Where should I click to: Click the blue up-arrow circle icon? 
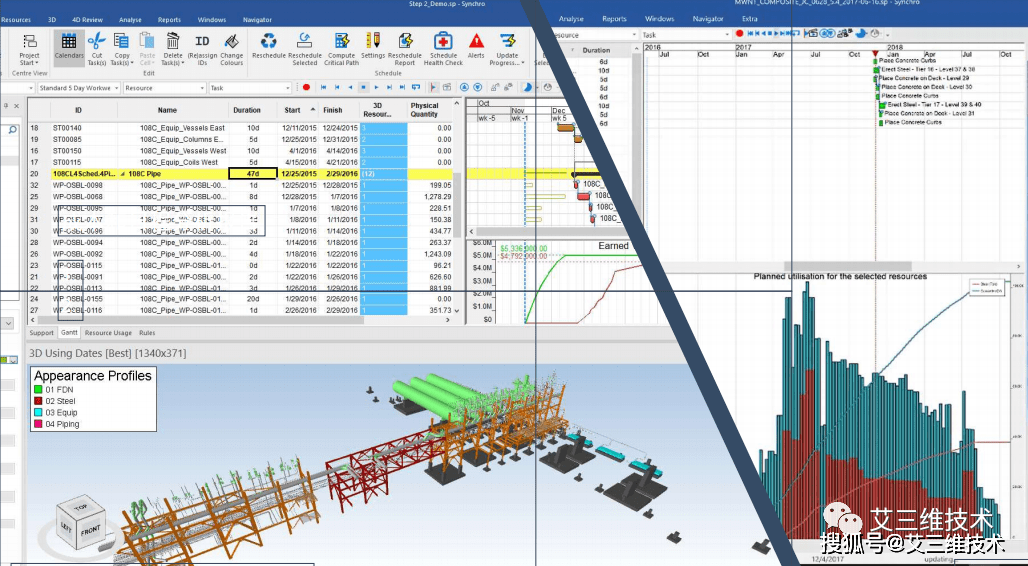pos(465,87)
